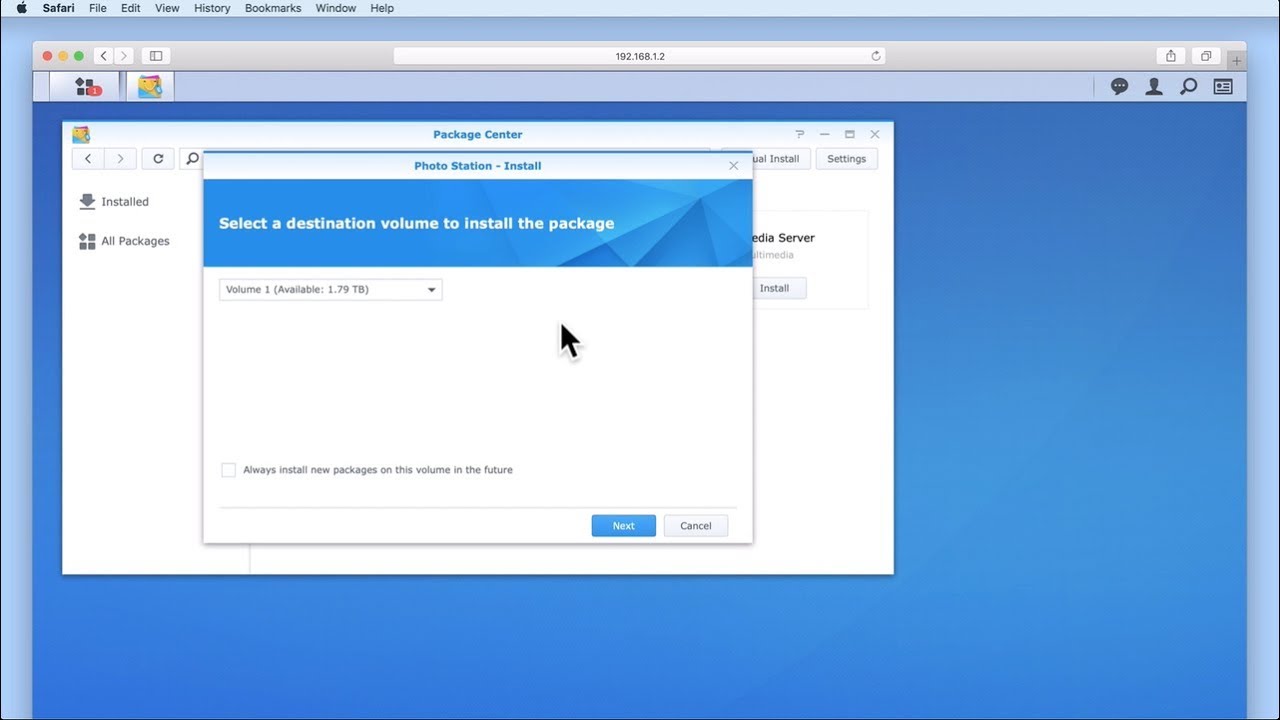This screenshot has width=1280, height=720.
Task: Open the Help menu
Action: point(382,8)
